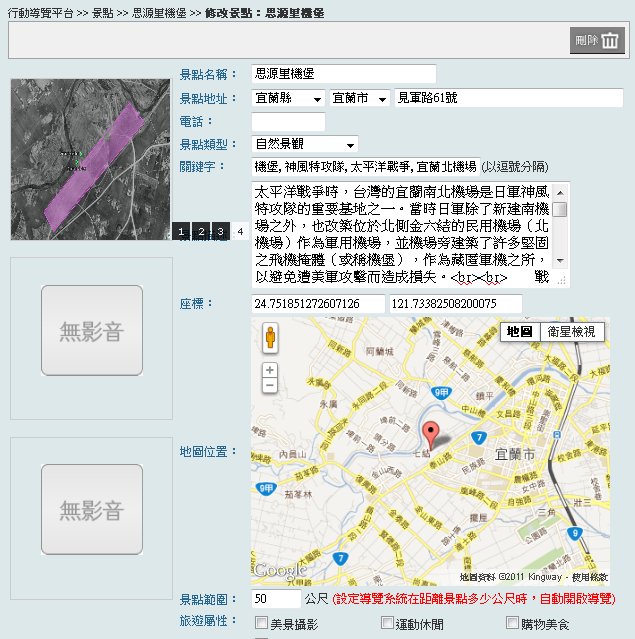Click the 刪除 trash delete button
This screenshot has height=639, width=635.
tap(597, 40)
